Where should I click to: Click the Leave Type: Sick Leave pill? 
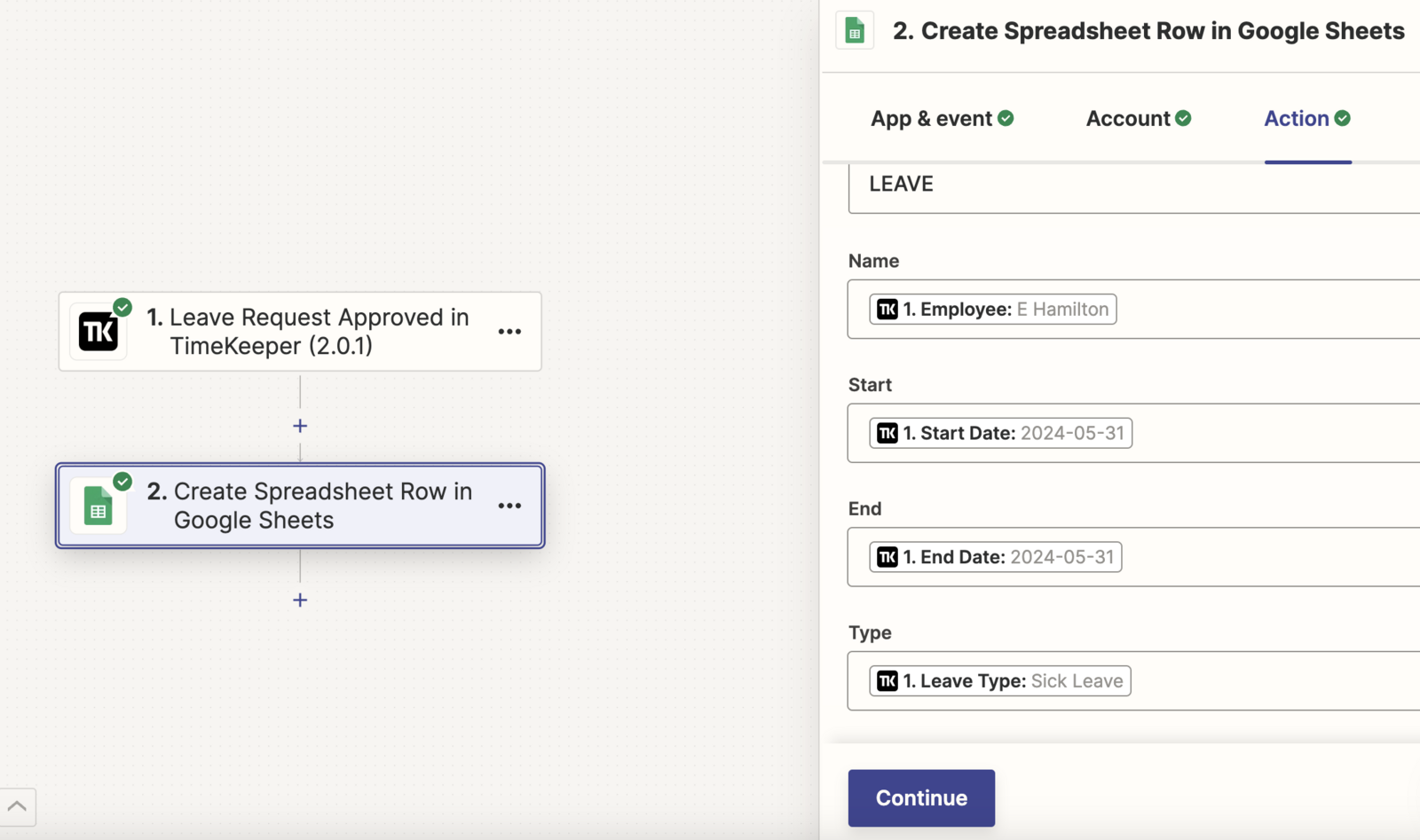tap(1000, 681)
